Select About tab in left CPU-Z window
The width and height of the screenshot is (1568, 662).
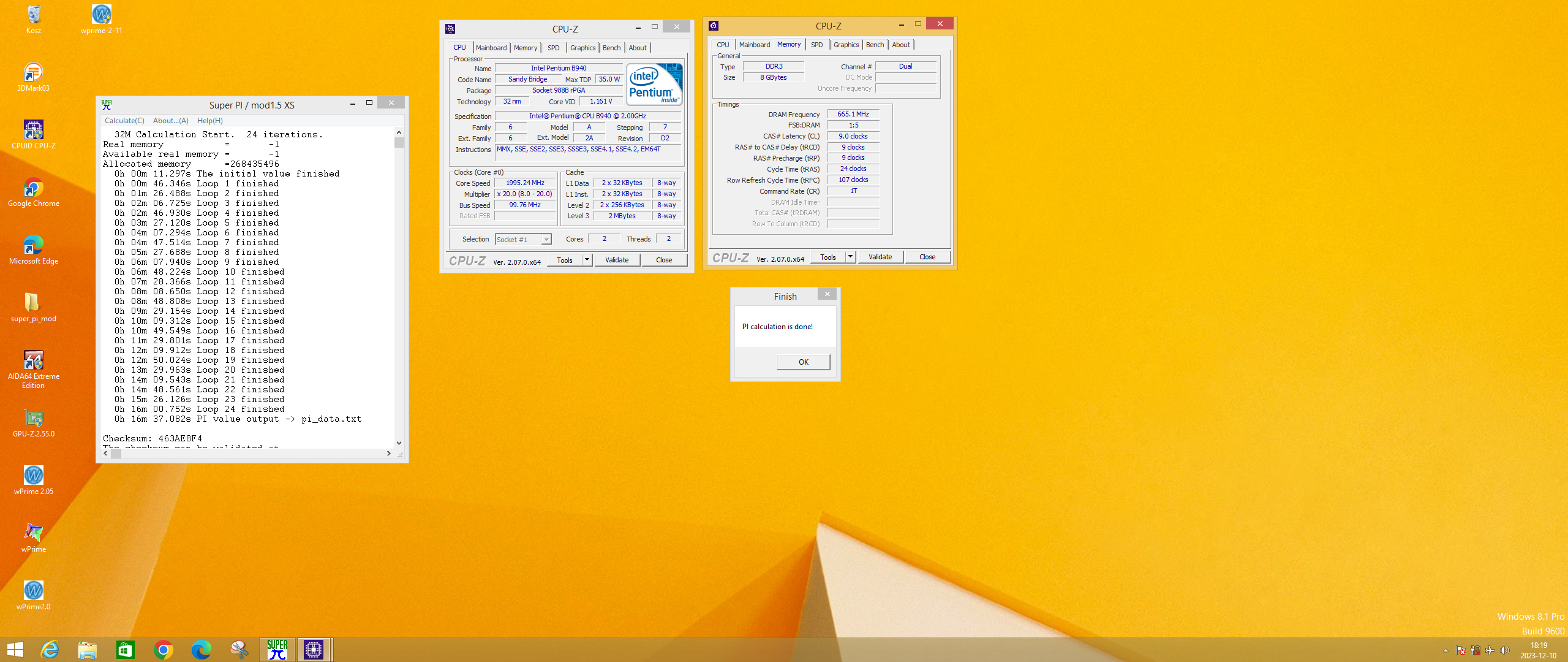coord(638,48)
